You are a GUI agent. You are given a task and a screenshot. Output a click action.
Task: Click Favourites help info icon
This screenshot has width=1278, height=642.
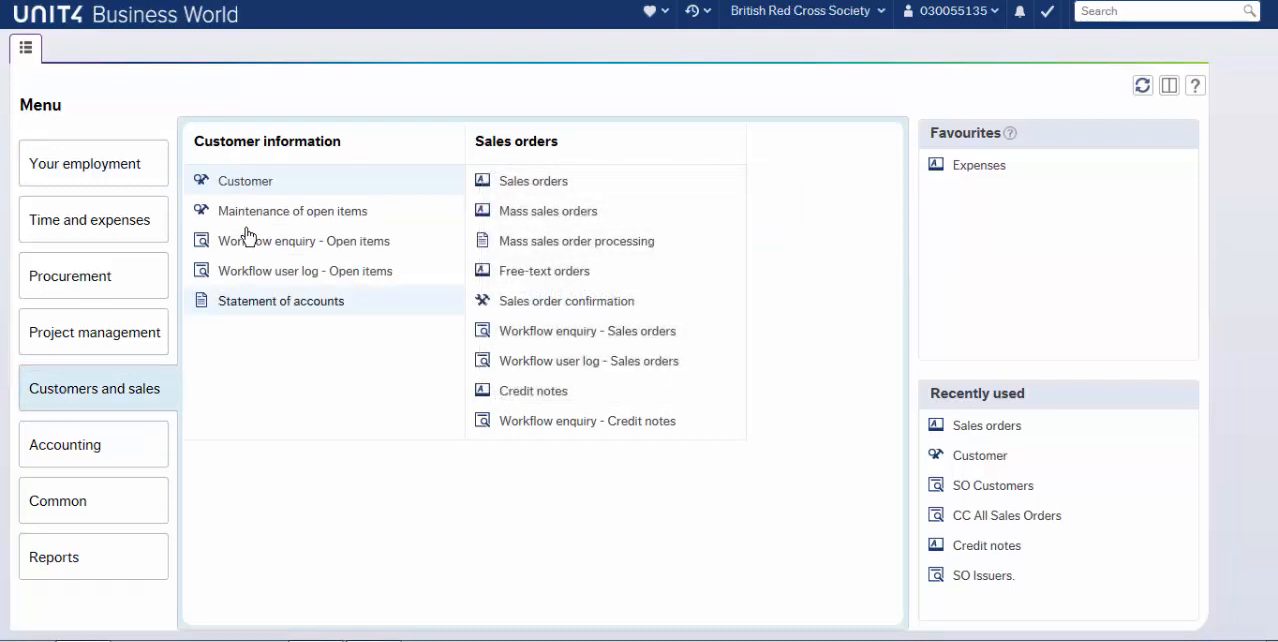1010,133
